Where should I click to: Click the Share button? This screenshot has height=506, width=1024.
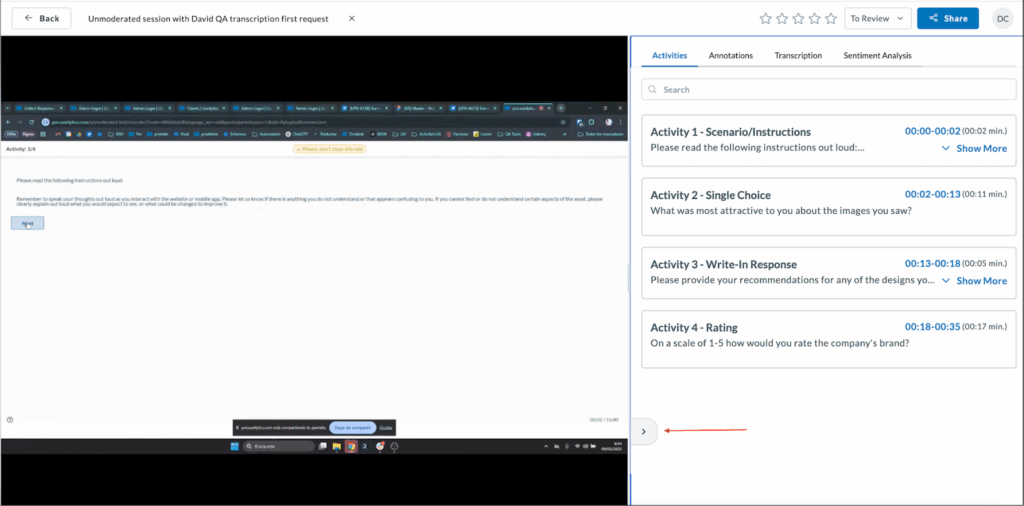pyautogui.click(x=947, y=19)
